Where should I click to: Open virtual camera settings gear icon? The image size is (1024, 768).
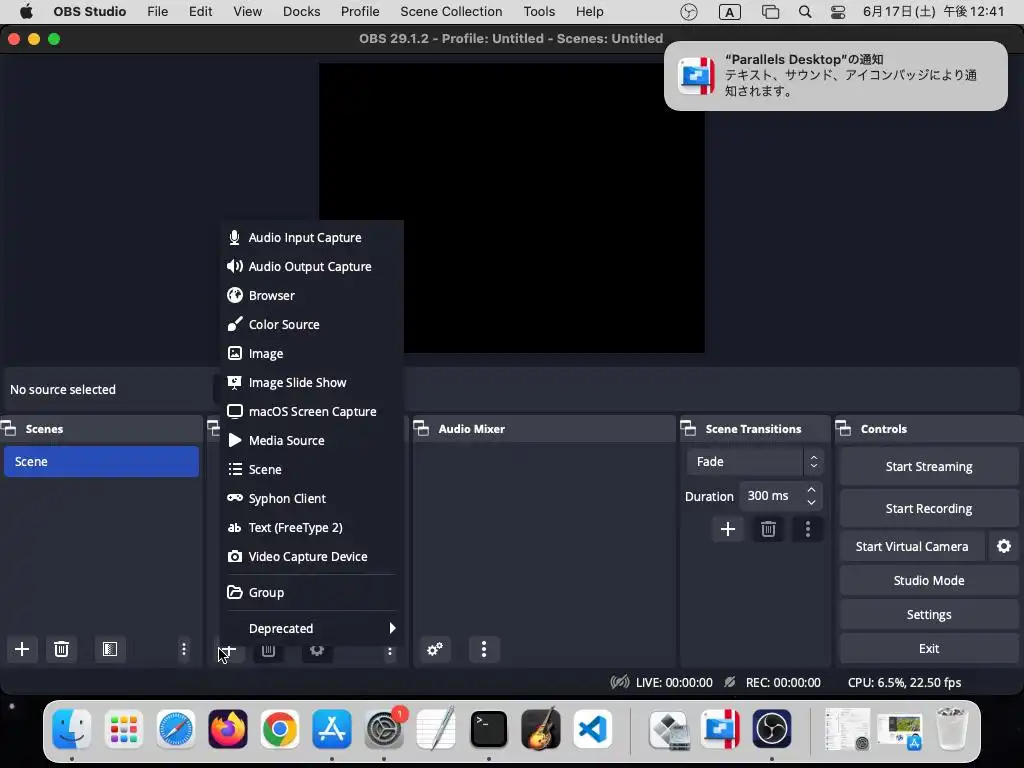pyautogui.click(x=1004, y=546)
